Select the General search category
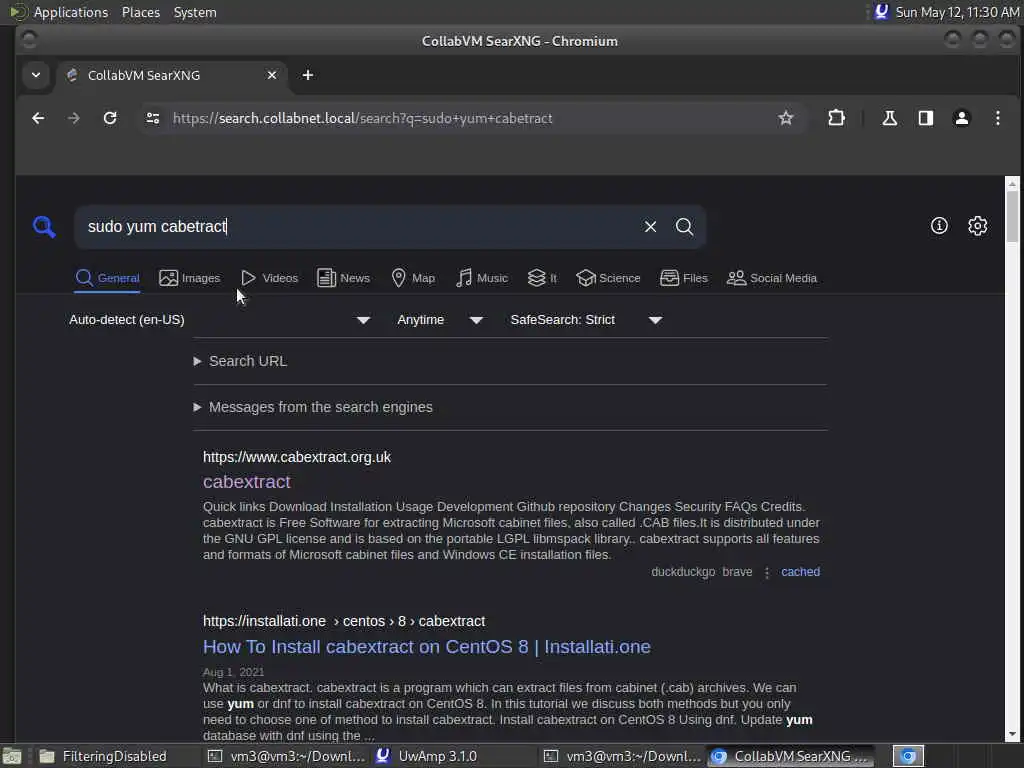Screen dimensions: 1024x768 pyautogui.click(x=108, y=278)
